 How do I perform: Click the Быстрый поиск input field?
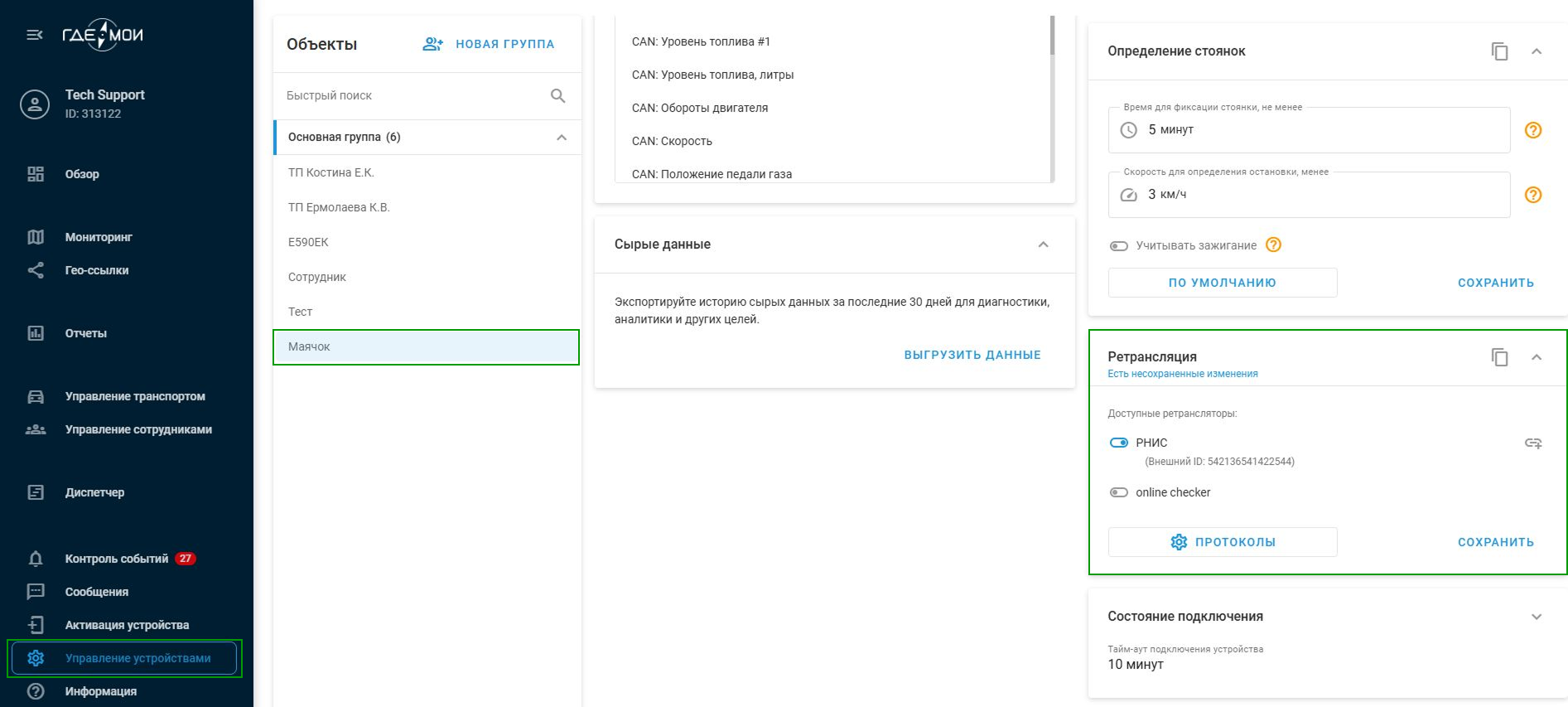point(410,96)
